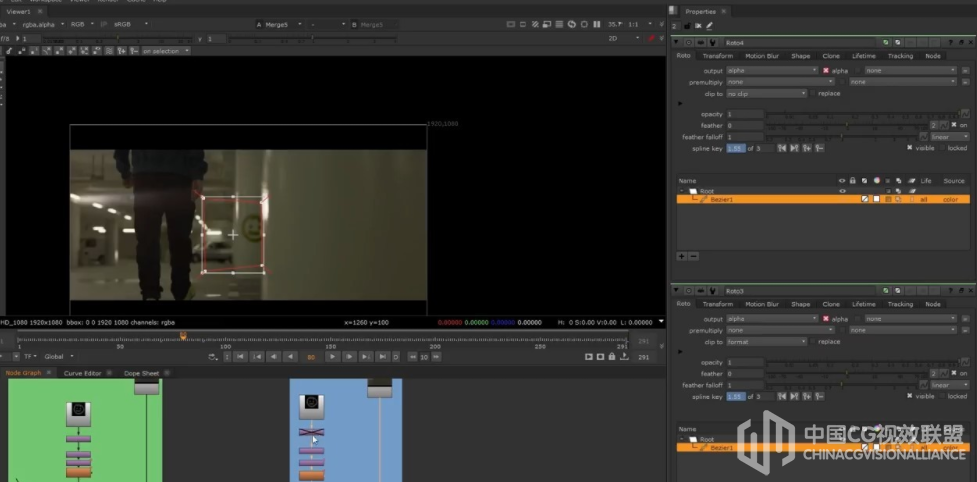Viewport: 977px width, 482px height.
Task: Click the opacity slider in Roto4
Action: [863, 114]
